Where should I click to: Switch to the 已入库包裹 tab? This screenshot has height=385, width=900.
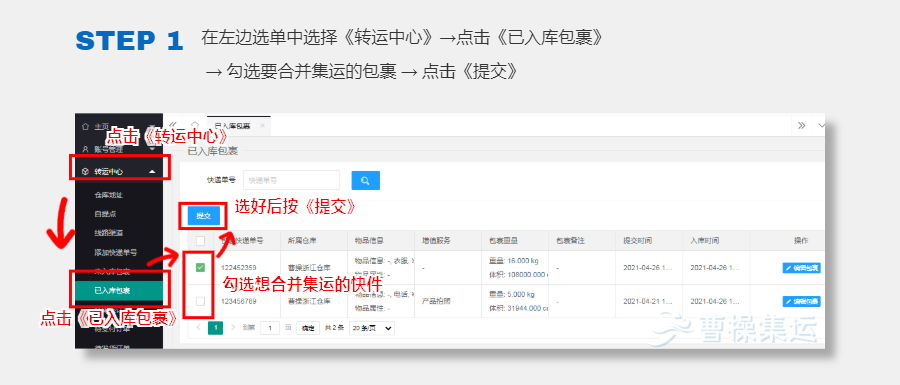click(232, 126)
